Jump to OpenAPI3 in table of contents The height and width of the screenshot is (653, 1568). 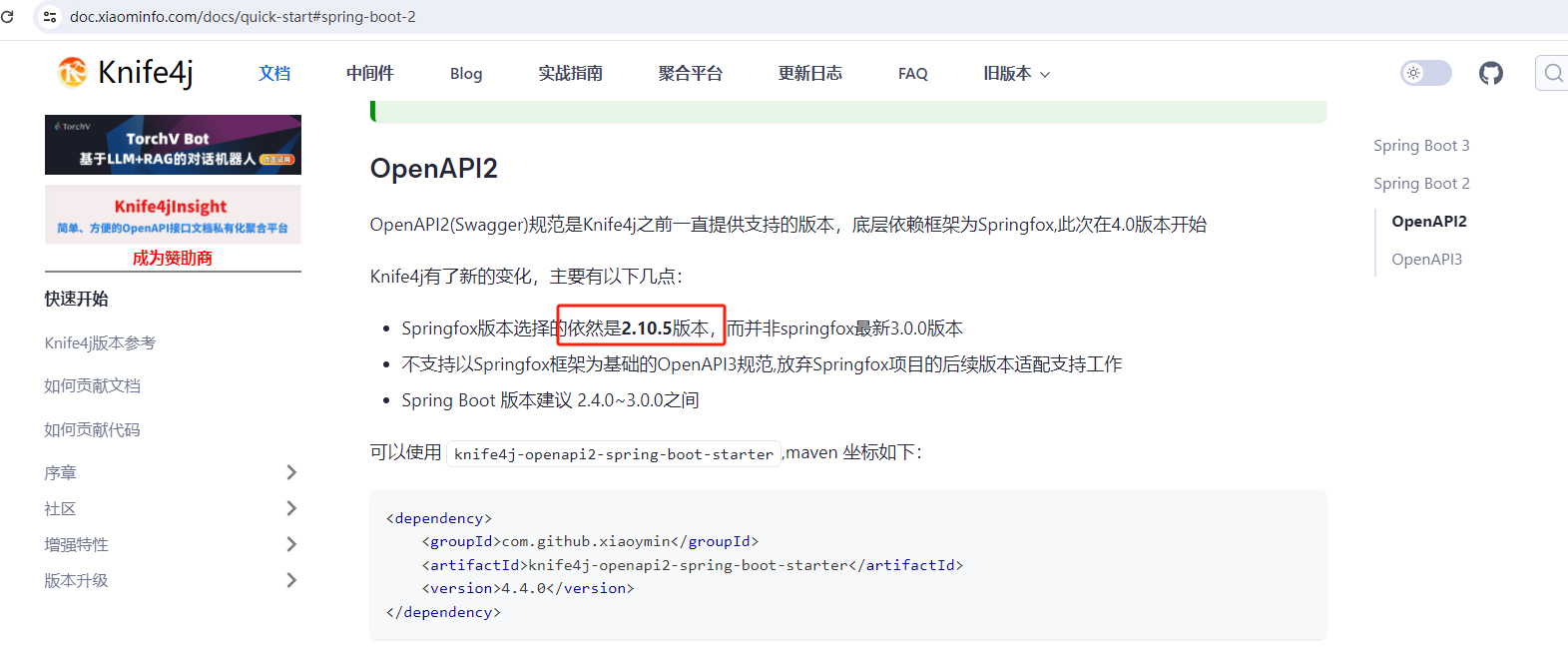point(1427,259)
